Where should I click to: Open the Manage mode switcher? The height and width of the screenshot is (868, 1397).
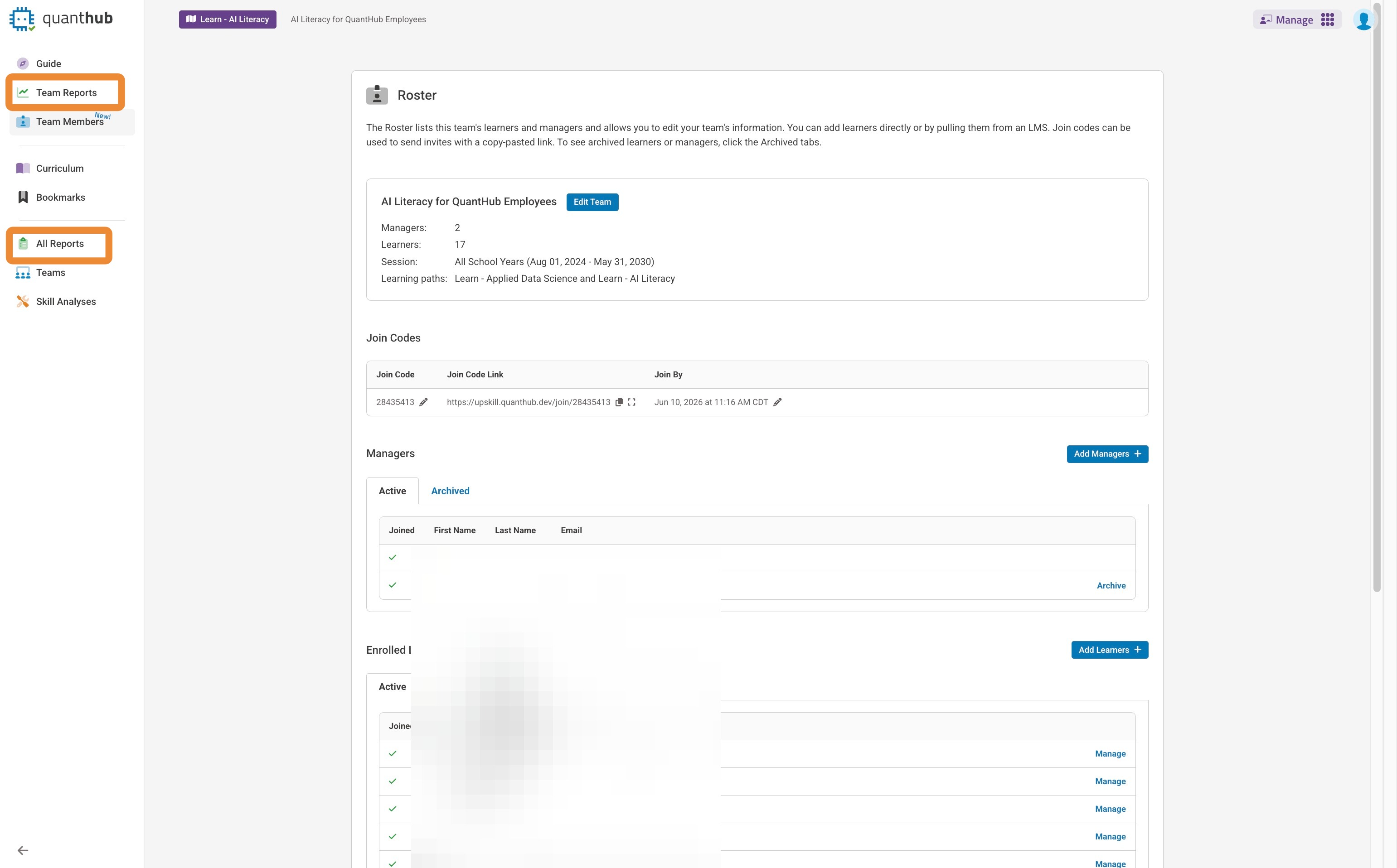click(1287, 19)
